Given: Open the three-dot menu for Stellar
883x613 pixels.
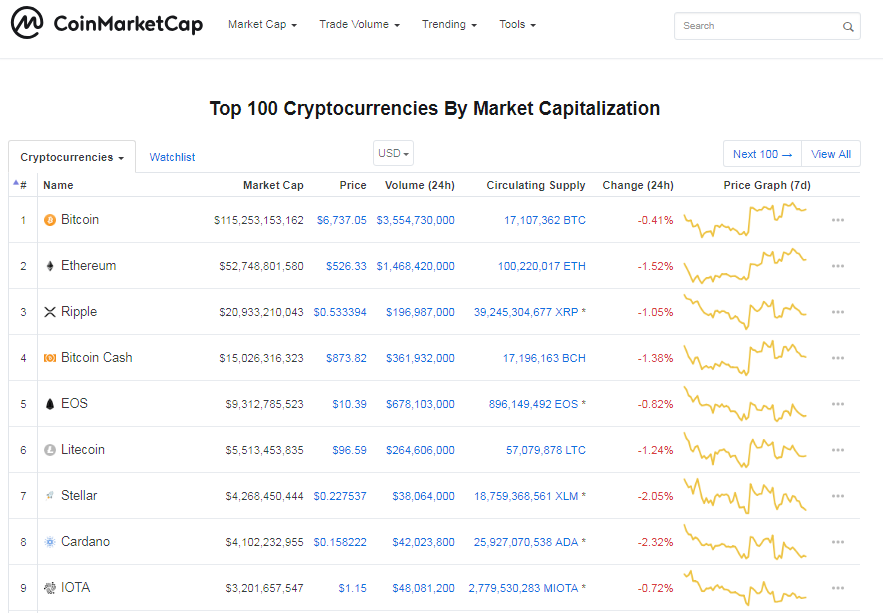Looking at the screenshot, I should [x=838, y=496].
